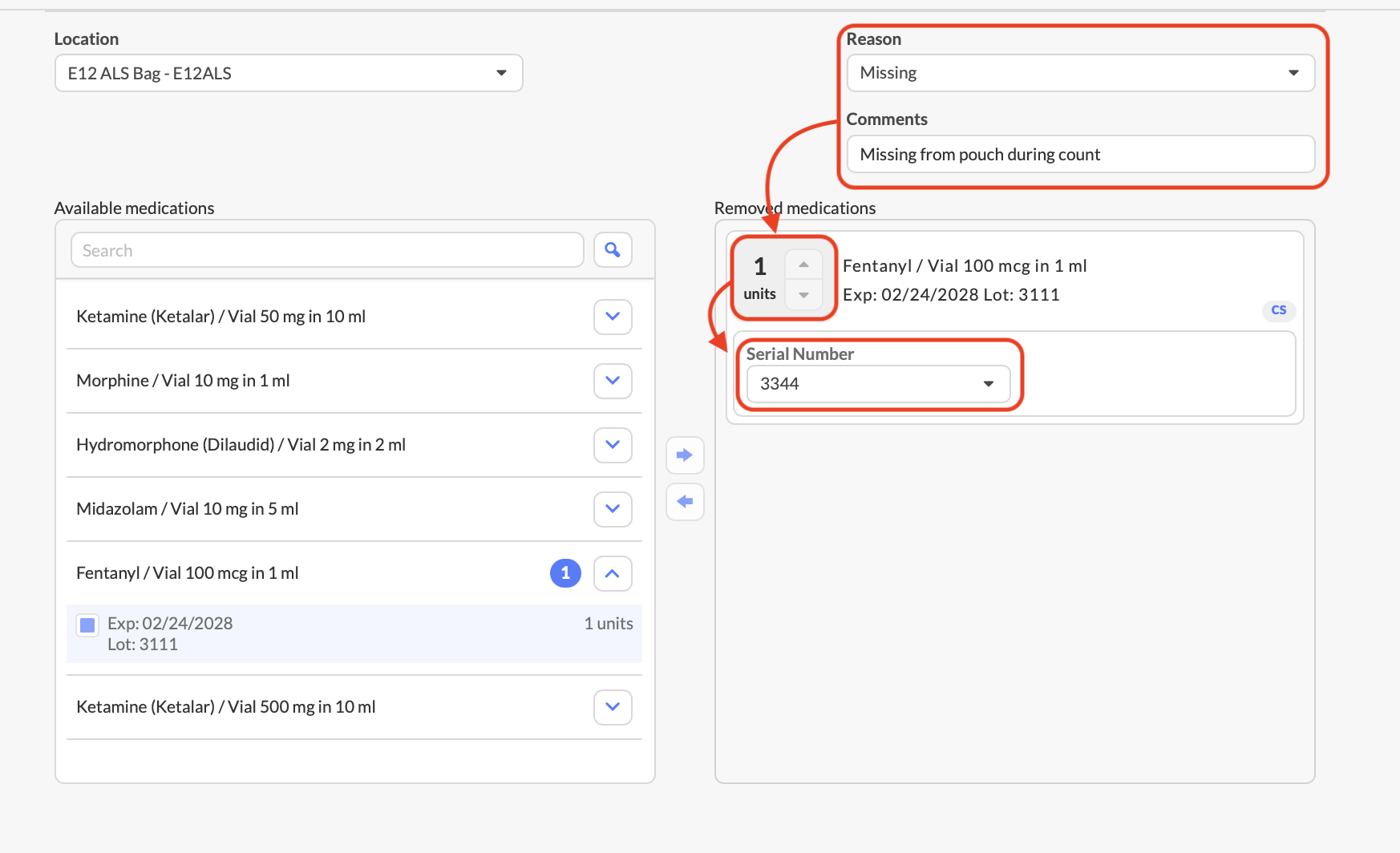Expand Hydromorphone (Dilaudid) lot details

click(x=613, y=445)
